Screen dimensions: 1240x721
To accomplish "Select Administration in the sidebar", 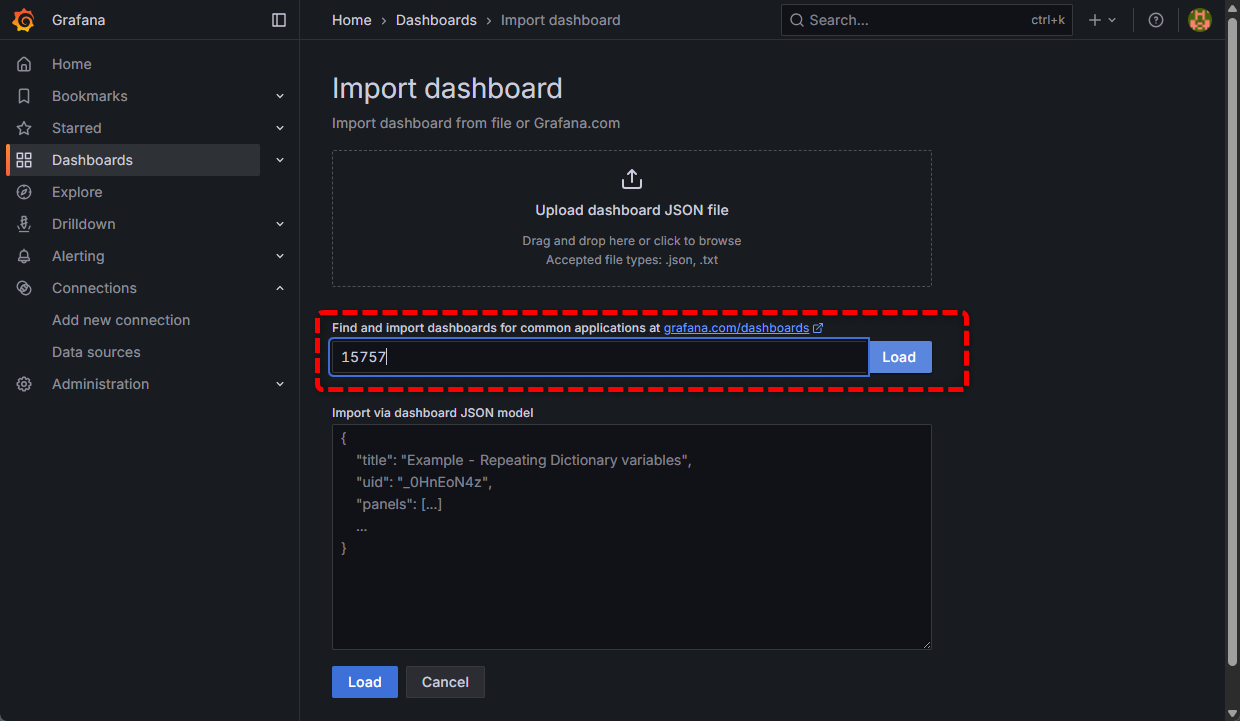I will [x=100, y=384].
